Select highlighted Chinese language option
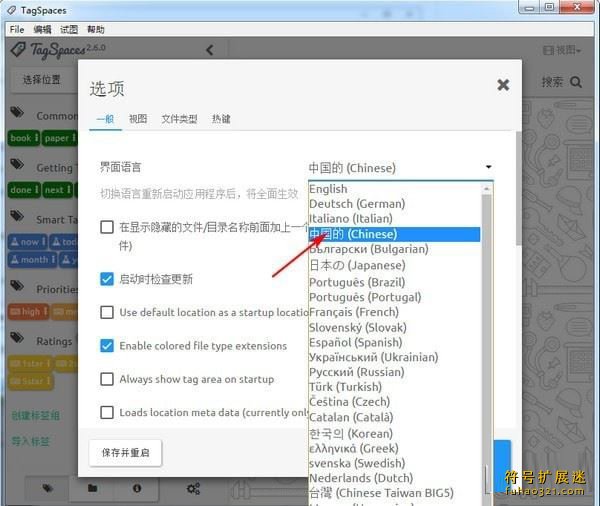 coord(395,234)
